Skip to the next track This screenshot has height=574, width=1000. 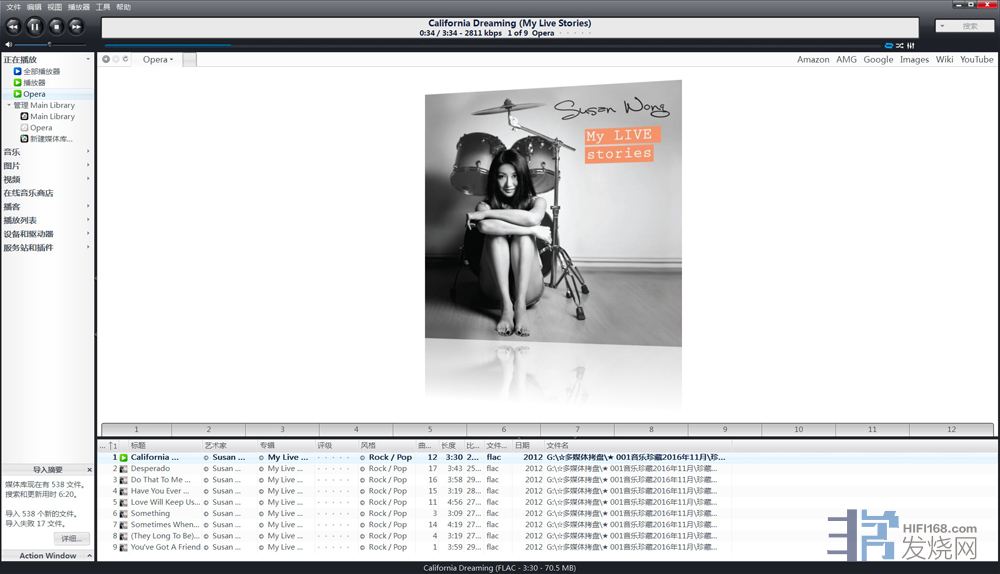(x=76, y=26)
